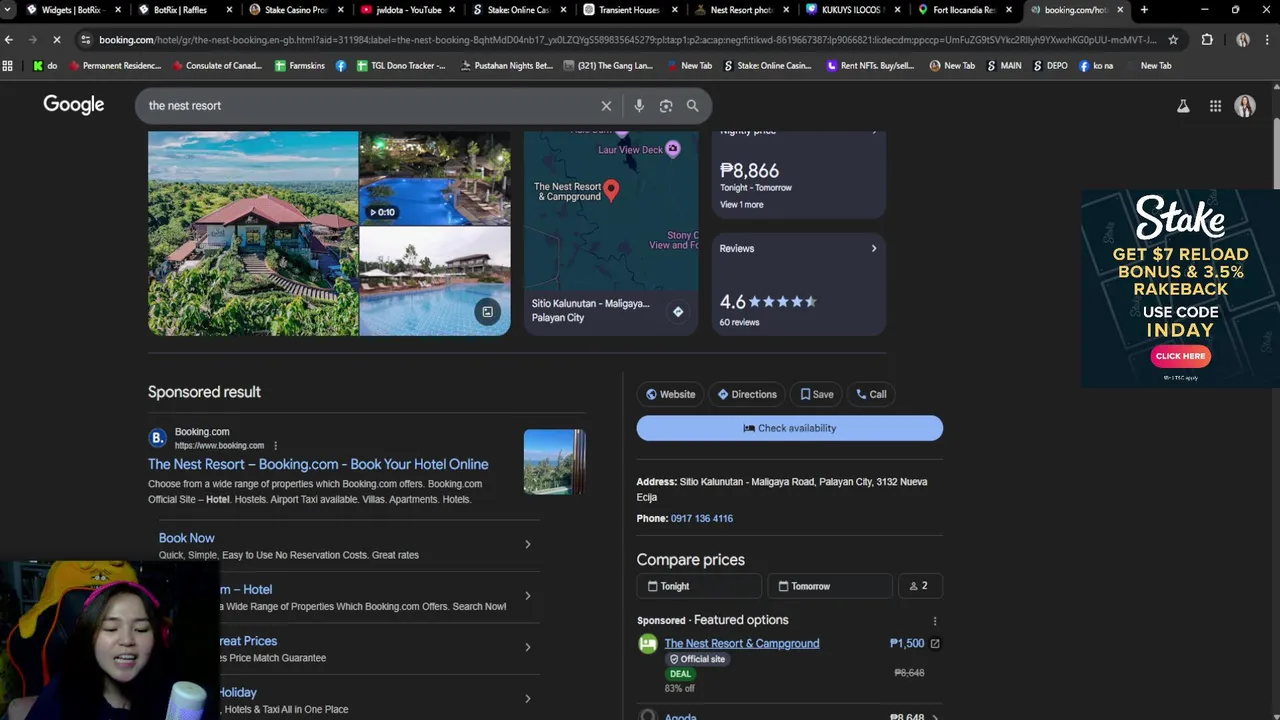
Task: Change the number of guests
Action: [920, 586]
